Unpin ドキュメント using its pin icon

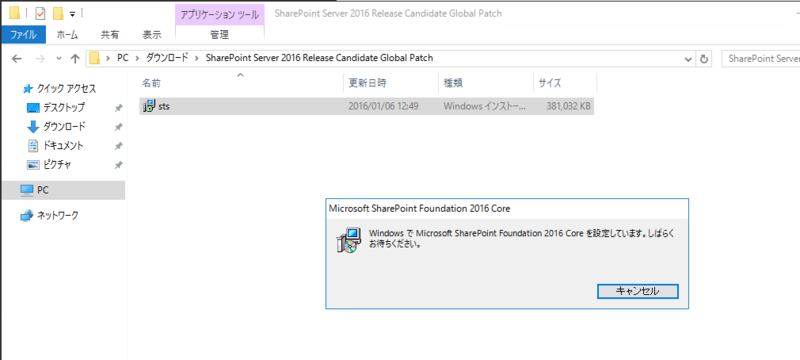point(118,146)
